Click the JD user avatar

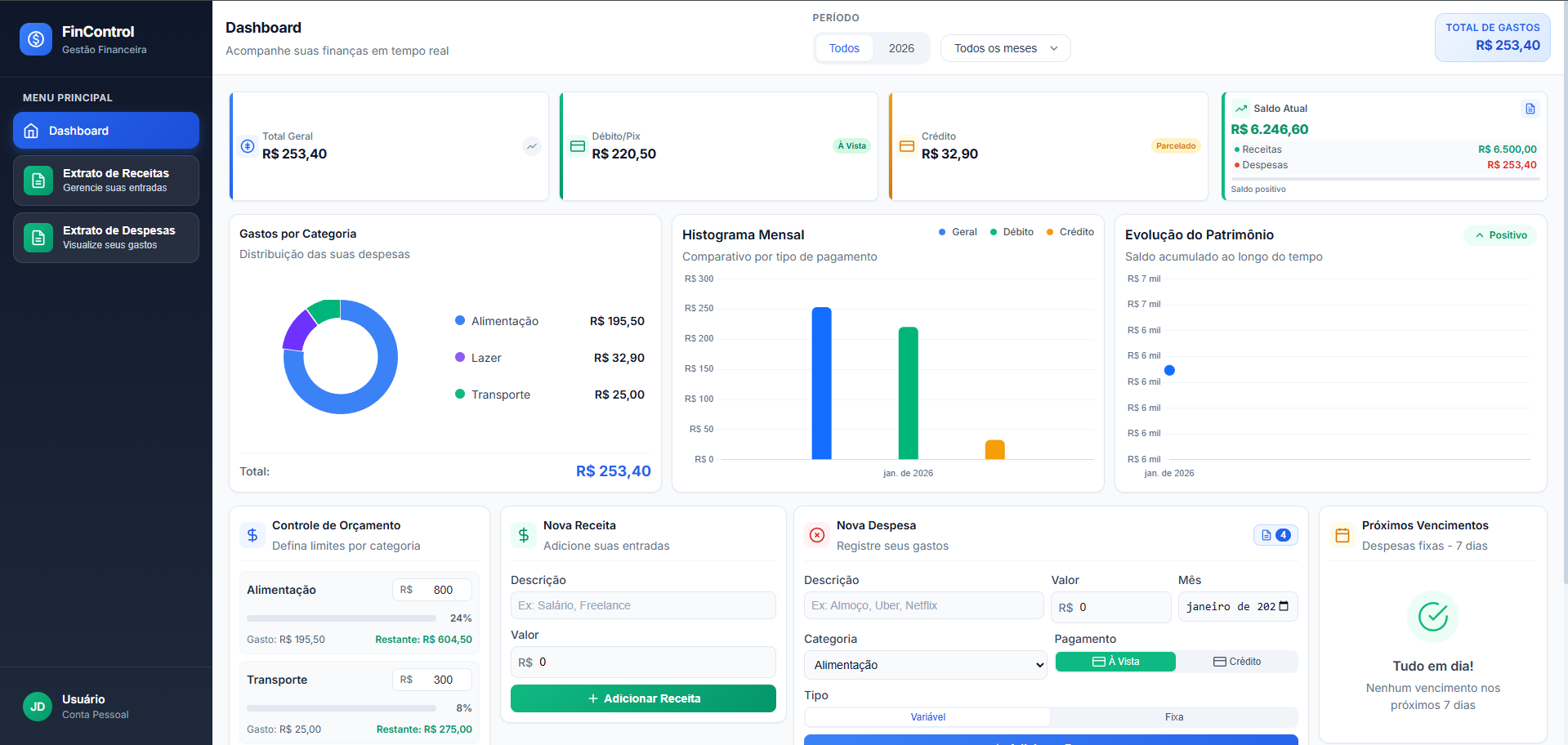38,707
